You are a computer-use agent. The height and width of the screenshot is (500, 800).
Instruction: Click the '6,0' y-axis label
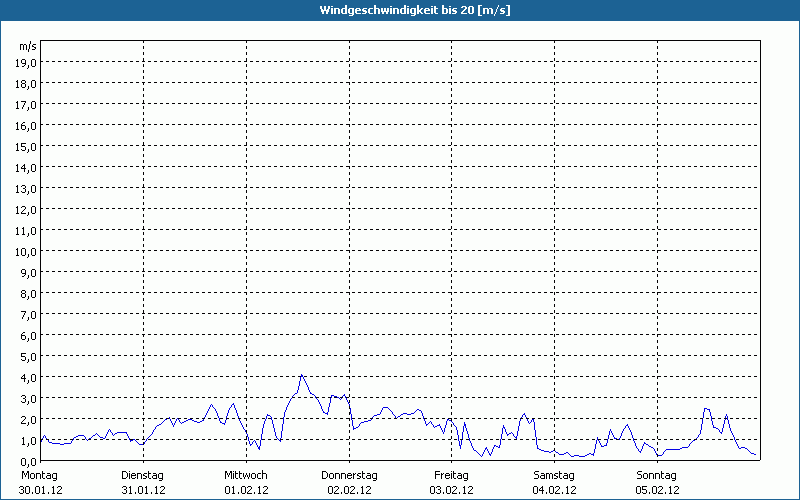[x=28, y=336]
